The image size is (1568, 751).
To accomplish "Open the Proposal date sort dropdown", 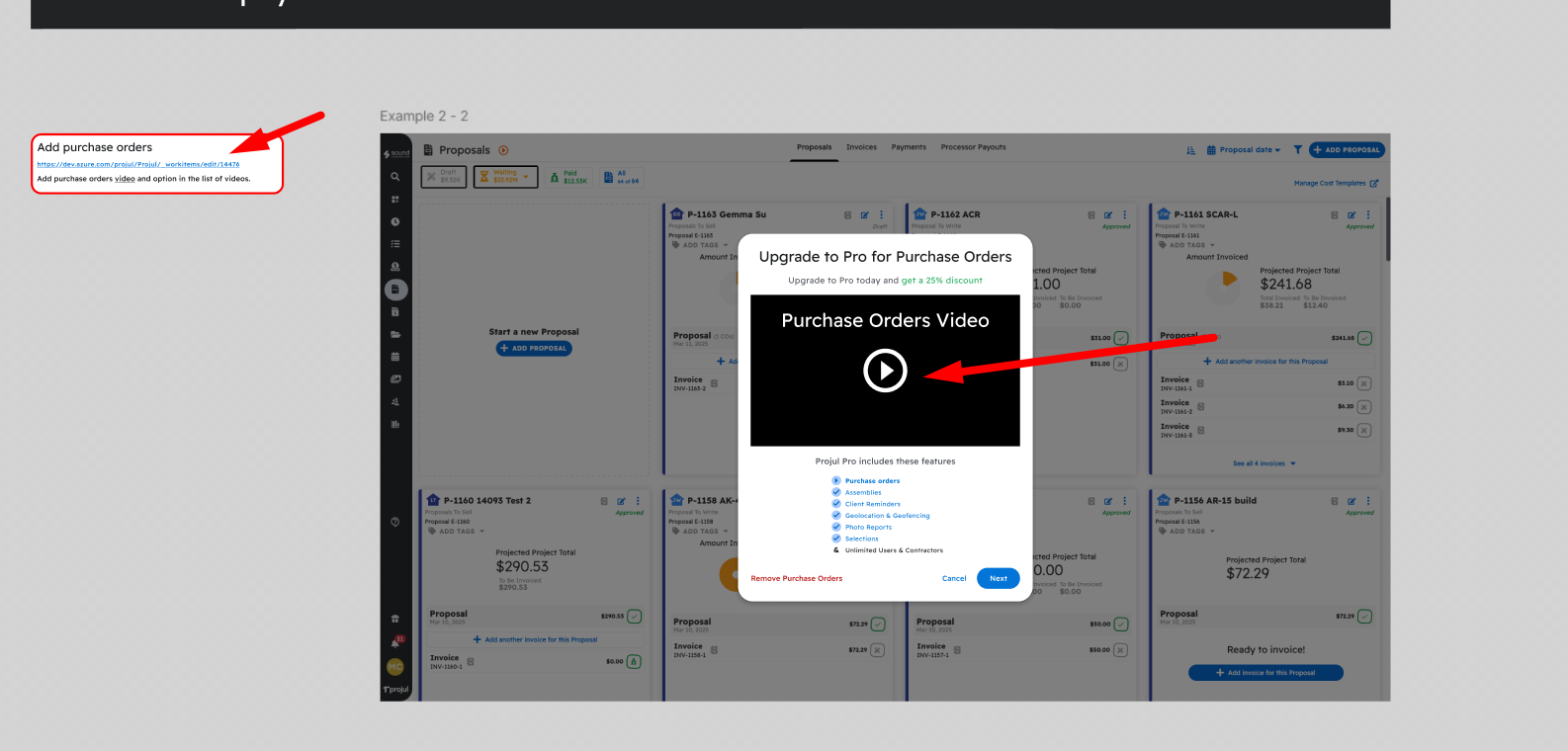I will point(1244,150).
